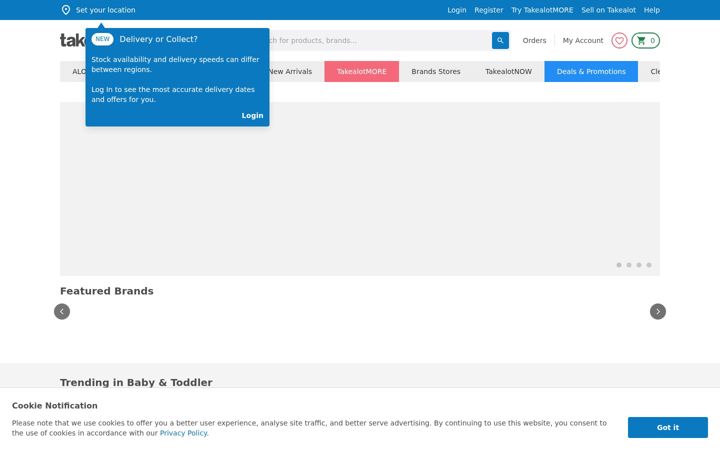Open Help link
Screen dimensions: 720x450
point(652,10)
